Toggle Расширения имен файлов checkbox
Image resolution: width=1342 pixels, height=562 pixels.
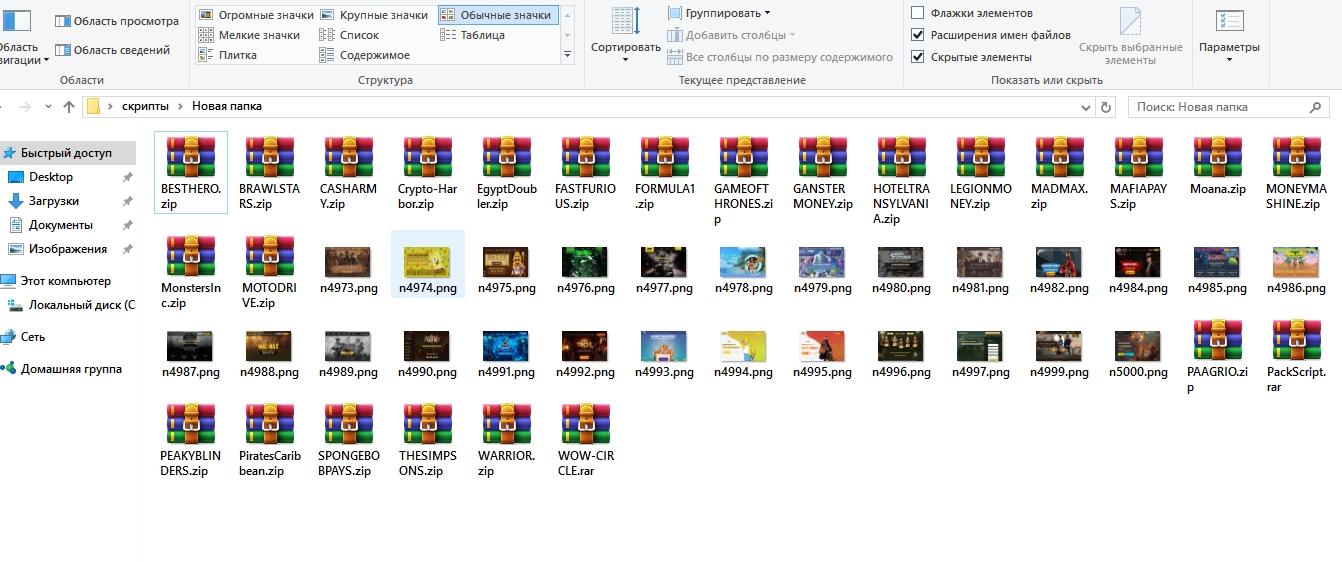pos(917,35)
